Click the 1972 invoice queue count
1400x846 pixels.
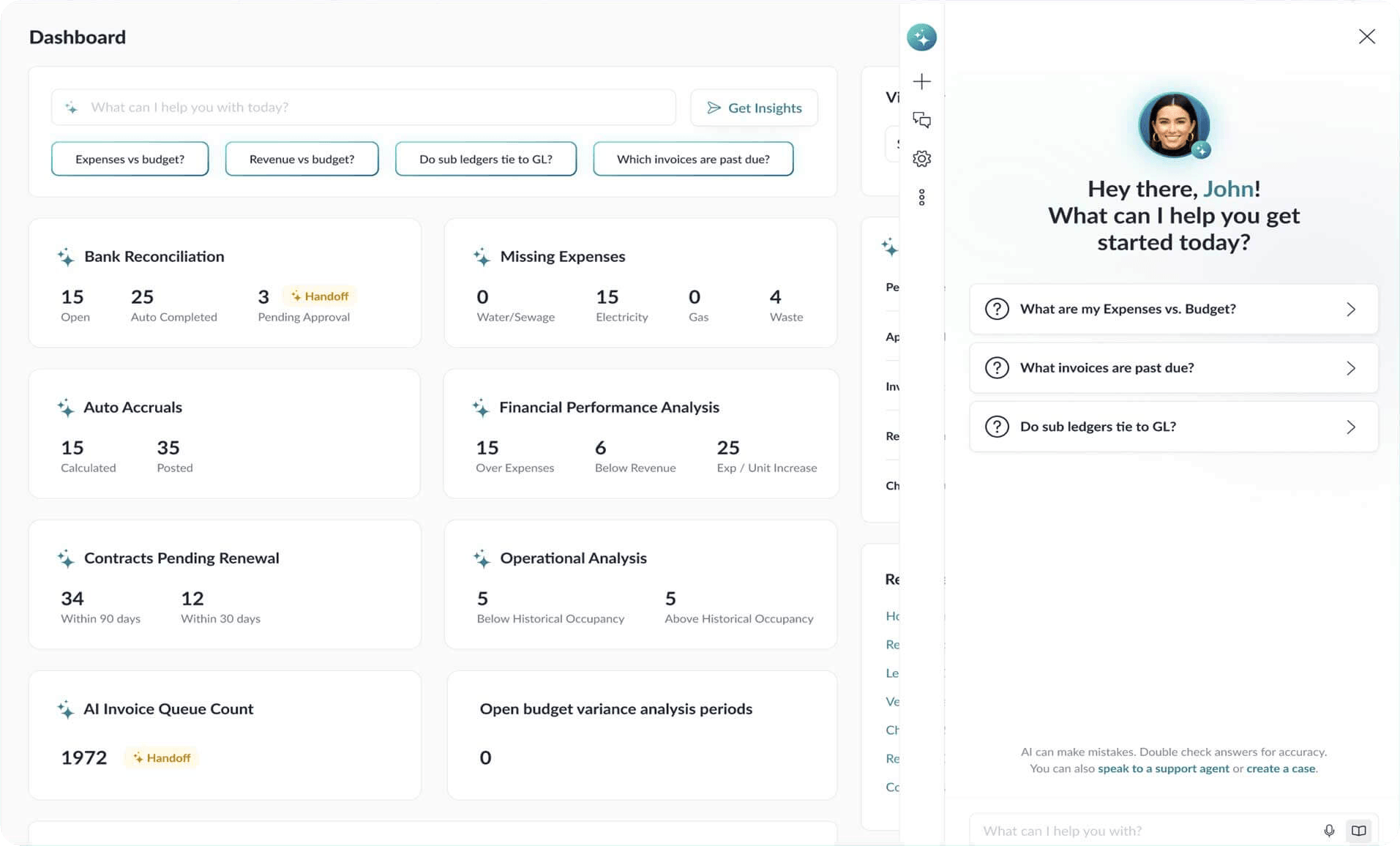click(84, 757)
